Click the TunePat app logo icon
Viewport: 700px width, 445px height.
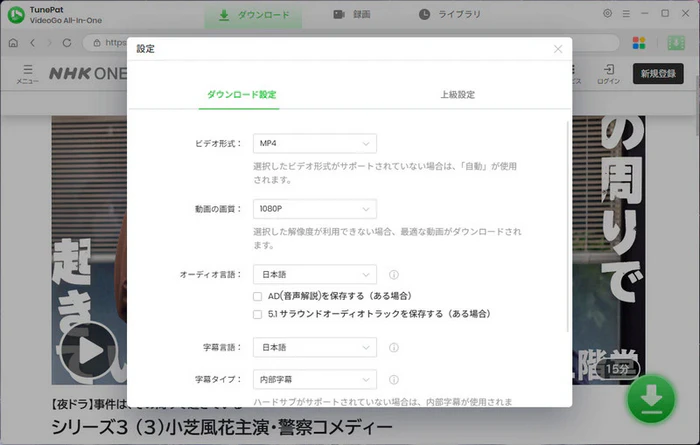pyautogui.click(x=17, y=15)
